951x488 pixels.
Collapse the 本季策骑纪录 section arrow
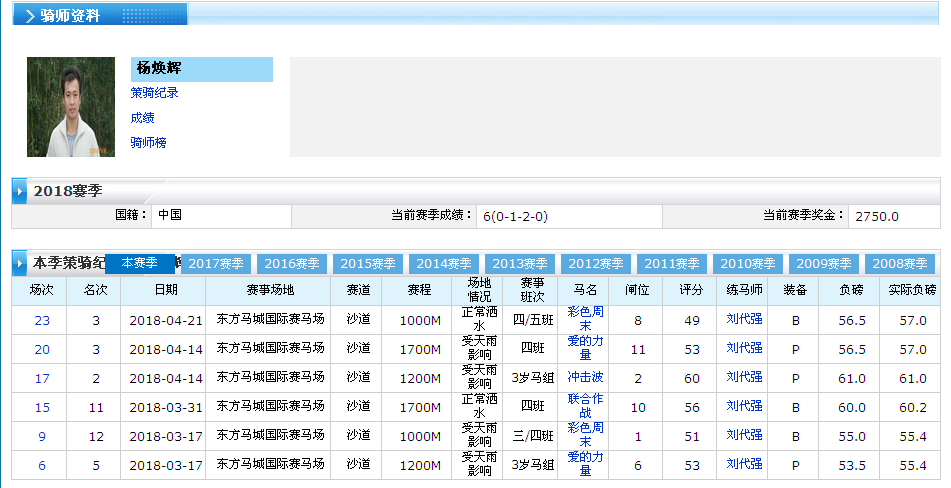click(x=20, y=264)
